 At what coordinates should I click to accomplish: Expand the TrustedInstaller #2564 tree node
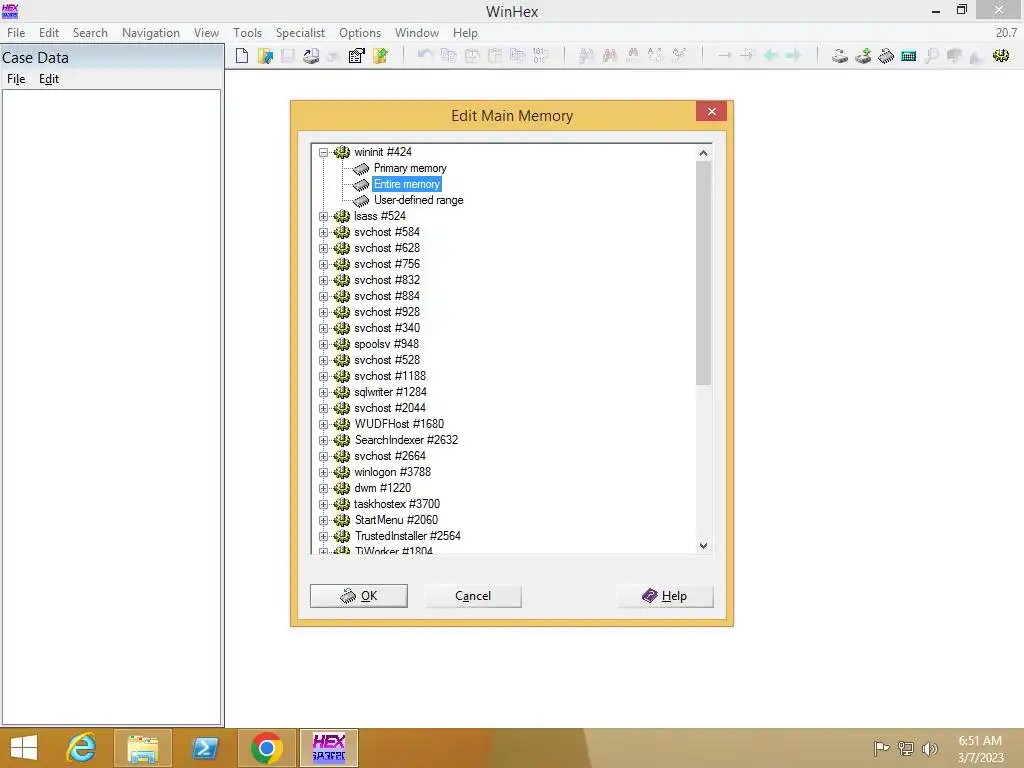coord(323,536)
